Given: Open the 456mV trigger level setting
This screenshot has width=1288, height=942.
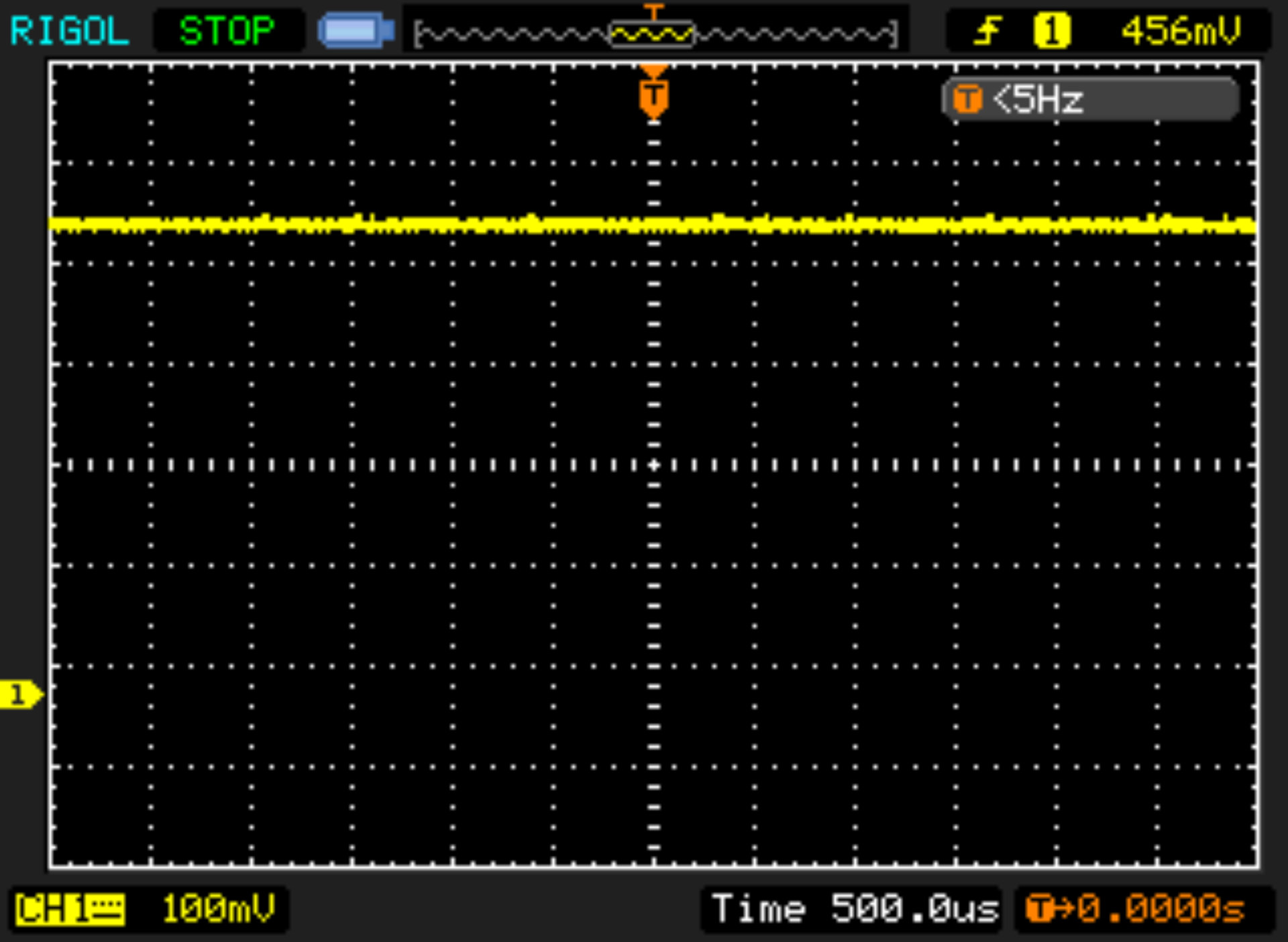Looking at the screenshot, I should point(1181,31).
